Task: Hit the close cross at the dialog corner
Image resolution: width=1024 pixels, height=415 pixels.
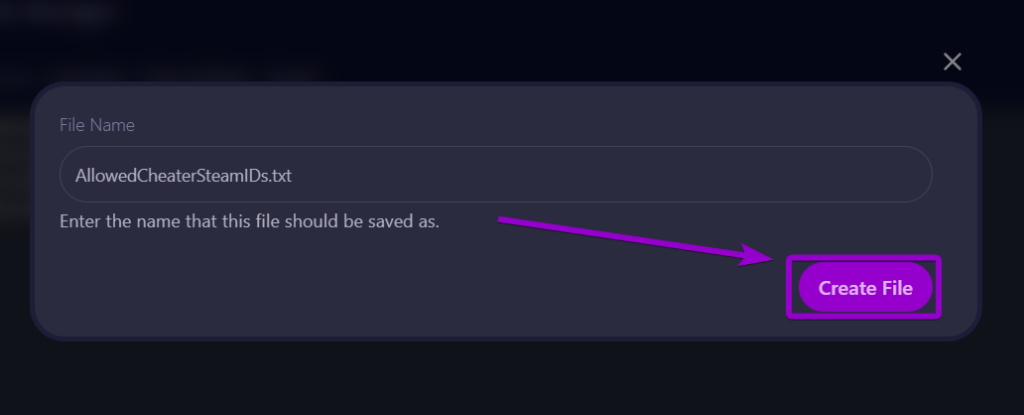Action: pos(952,62)
